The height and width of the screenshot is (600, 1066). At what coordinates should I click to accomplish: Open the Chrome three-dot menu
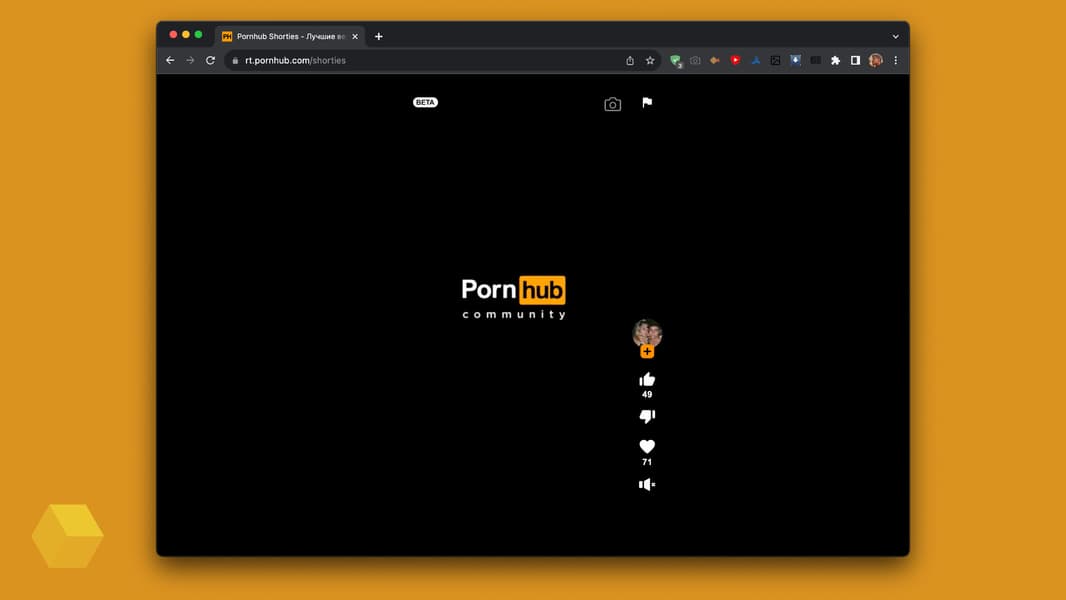[x=895, y=60]
